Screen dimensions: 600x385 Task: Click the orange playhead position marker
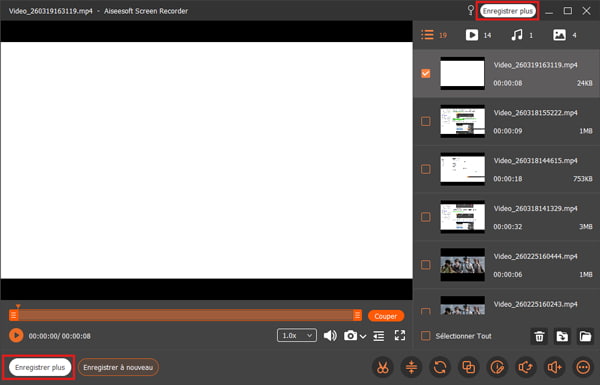coord(18,306)
